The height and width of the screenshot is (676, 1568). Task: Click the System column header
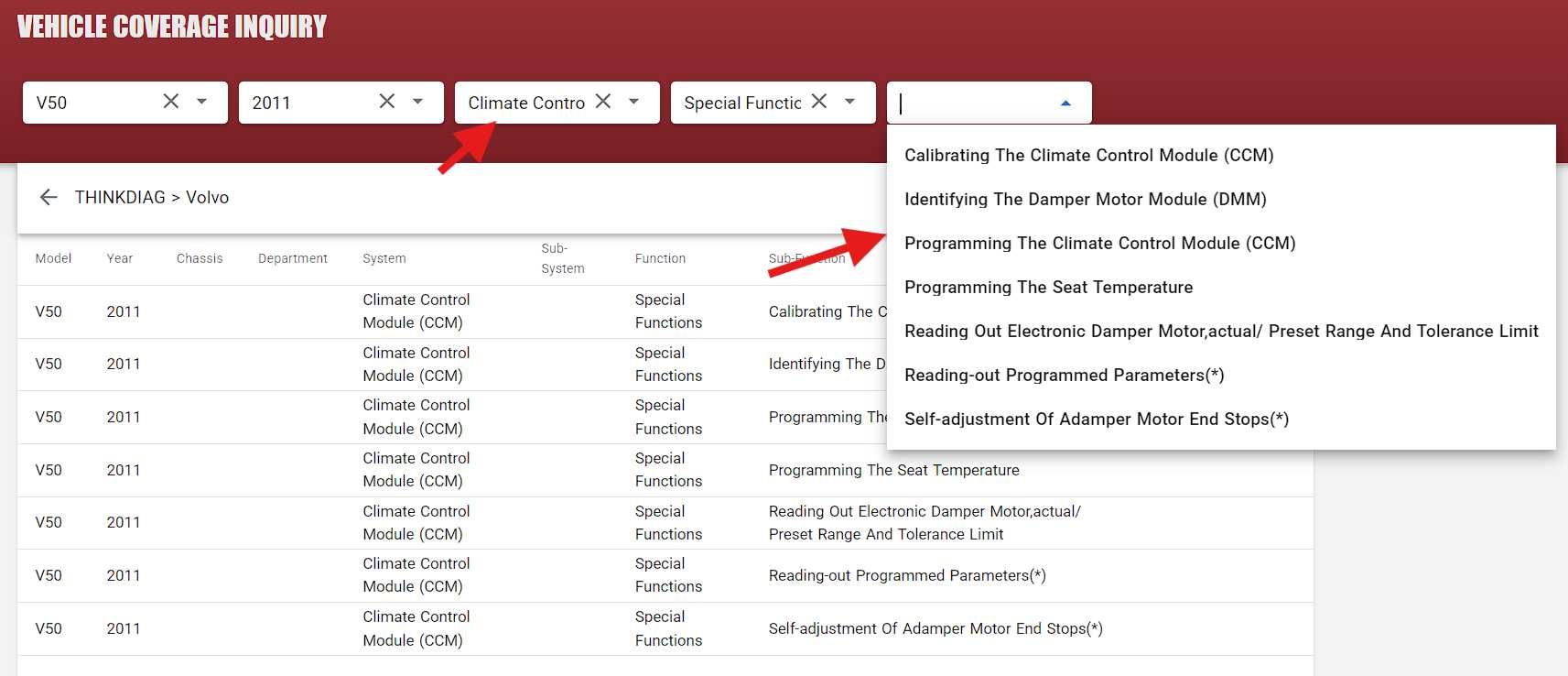(384, 258)
